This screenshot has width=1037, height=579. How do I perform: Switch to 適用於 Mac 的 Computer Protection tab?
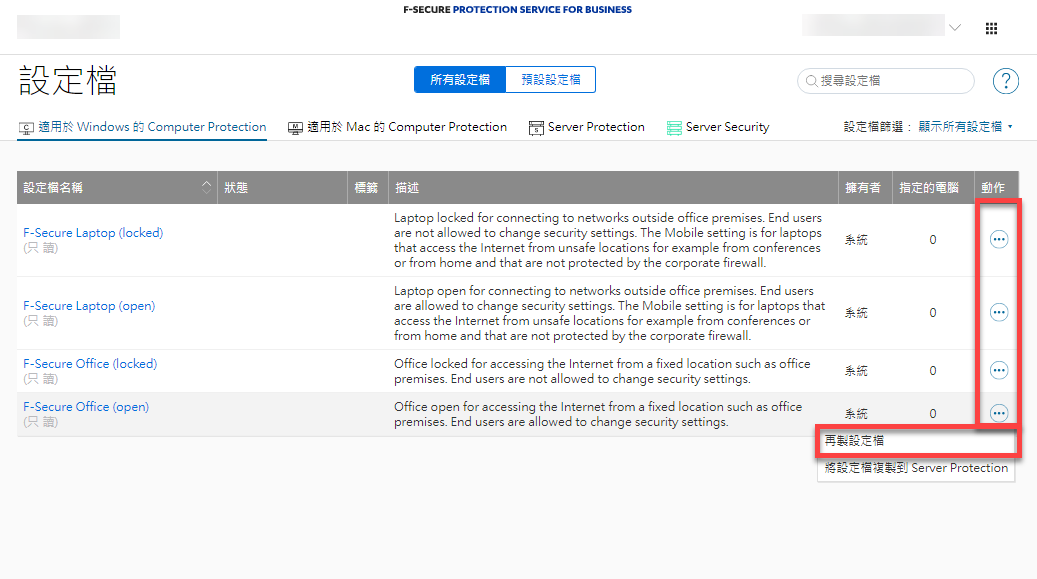coord(397,127)
